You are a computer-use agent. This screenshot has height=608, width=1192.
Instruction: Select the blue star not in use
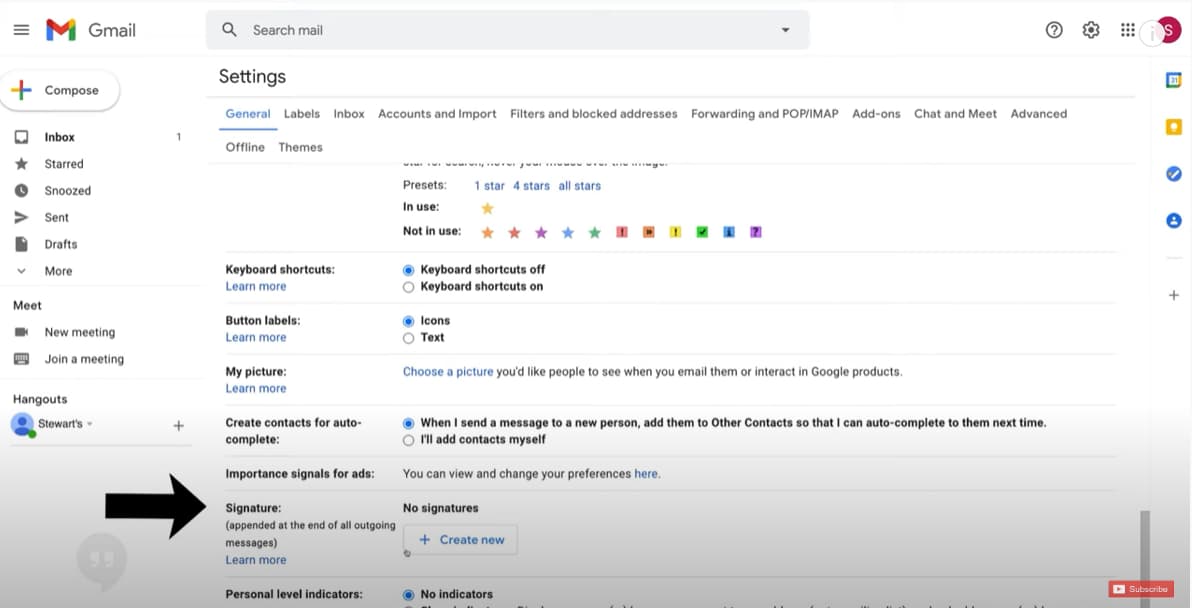[x=568, y=233]
